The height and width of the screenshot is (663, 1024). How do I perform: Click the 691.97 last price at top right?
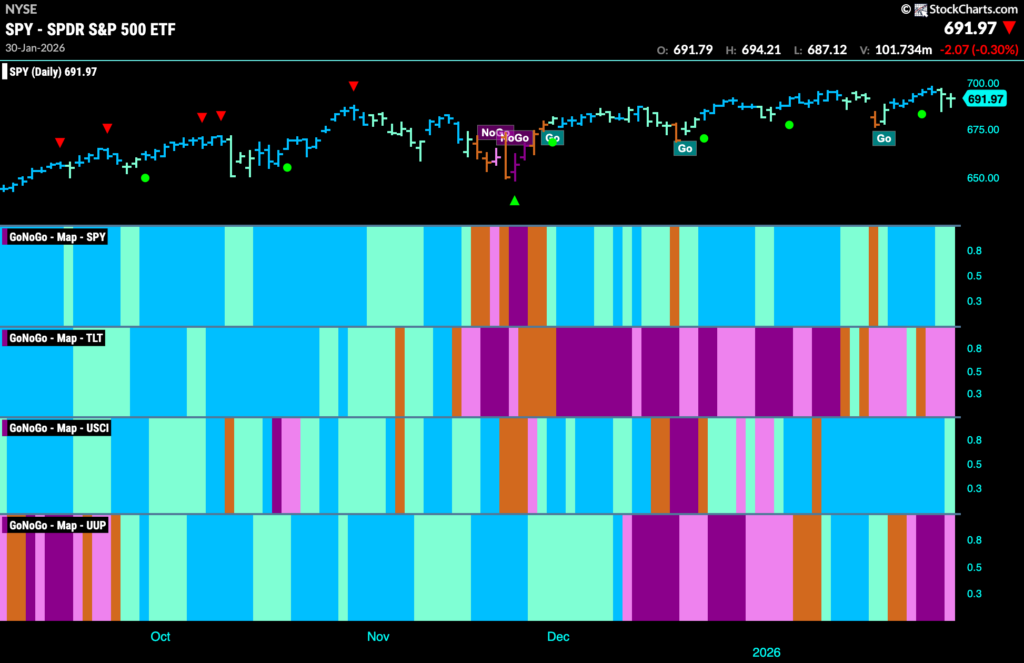[x=970, y=28]
